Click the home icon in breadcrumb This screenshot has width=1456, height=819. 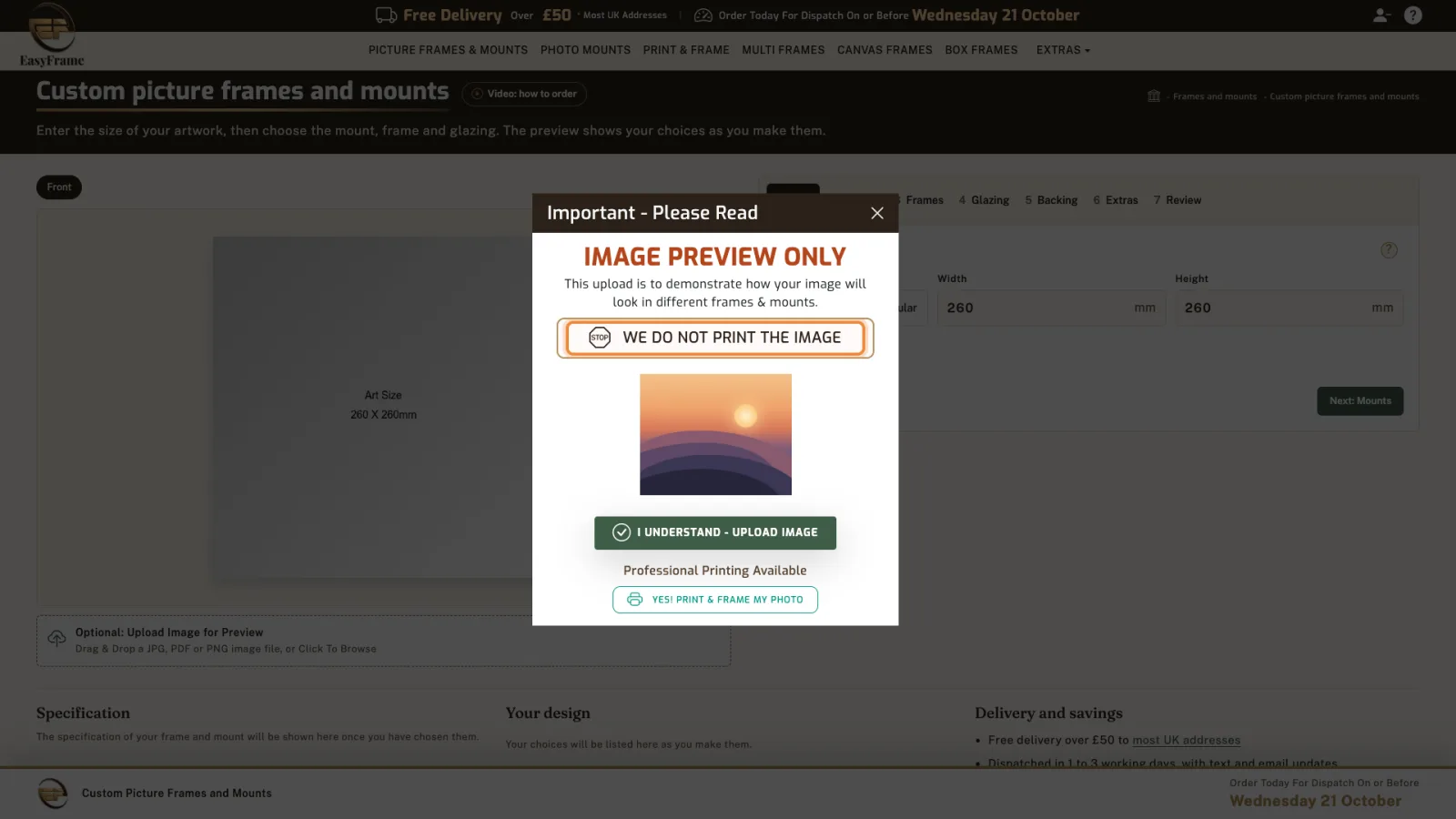pyautogui.click(x=1154, y=96)
